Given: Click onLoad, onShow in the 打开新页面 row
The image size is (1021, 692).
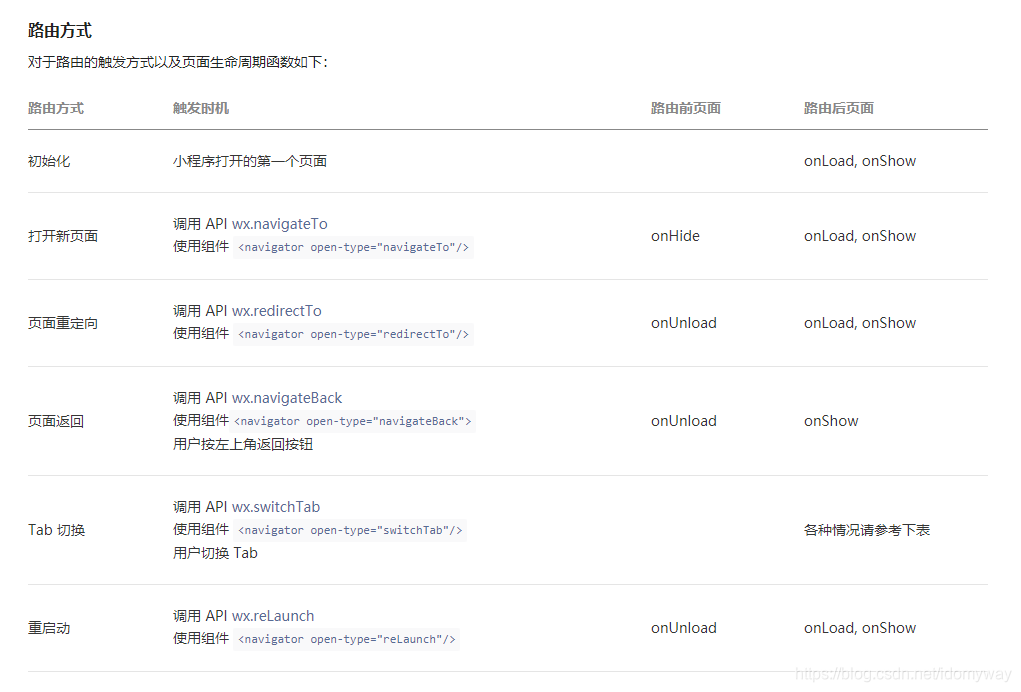Looking at the screenshot, I should point(860,236).
